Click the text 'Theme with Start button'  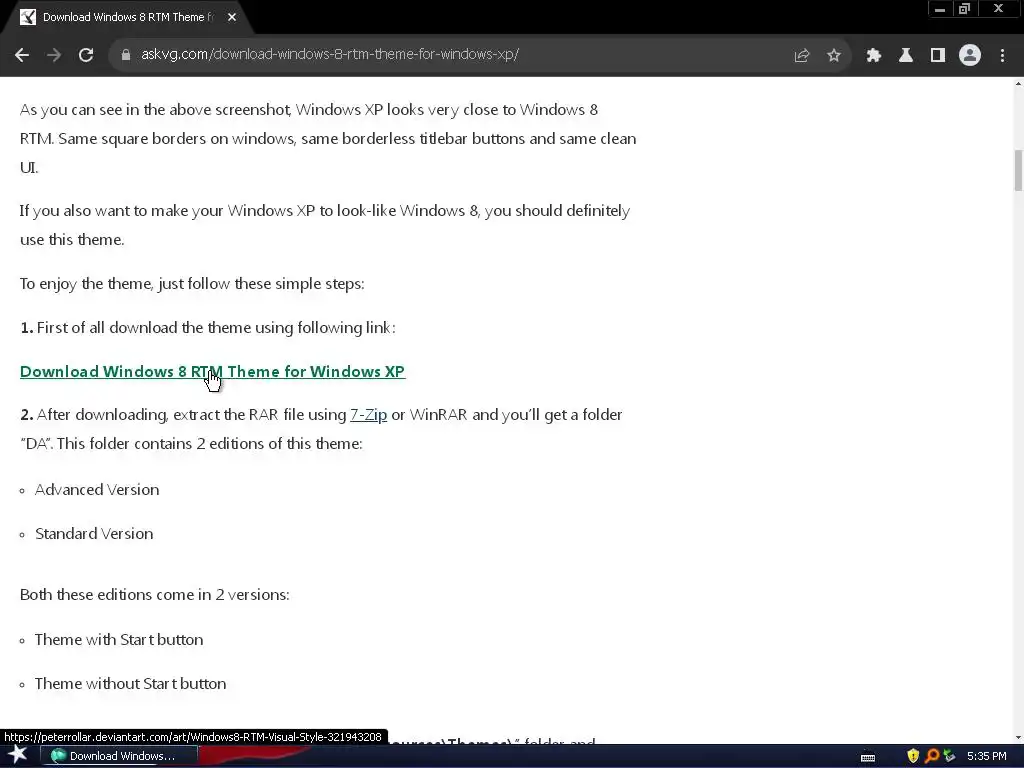pos(119,639)
